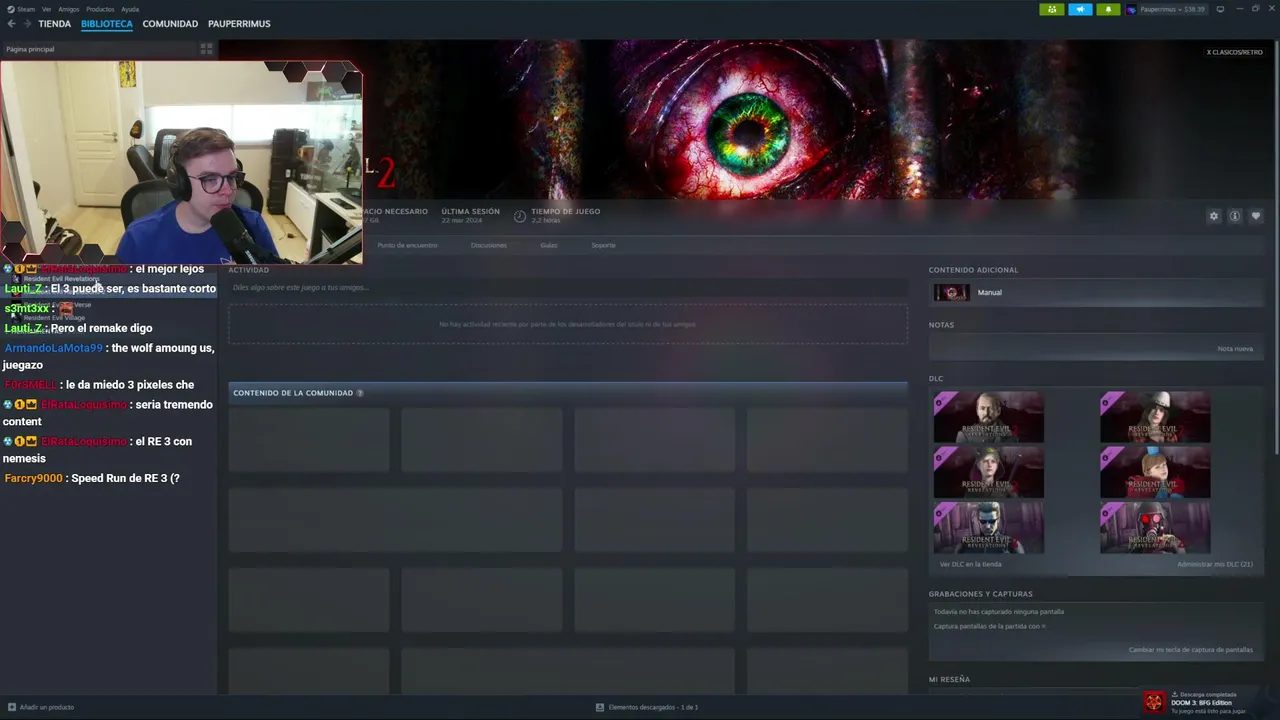Open the DOOM 3: BFG Edition notification
1280x720 pixels.
(1208, 702)
